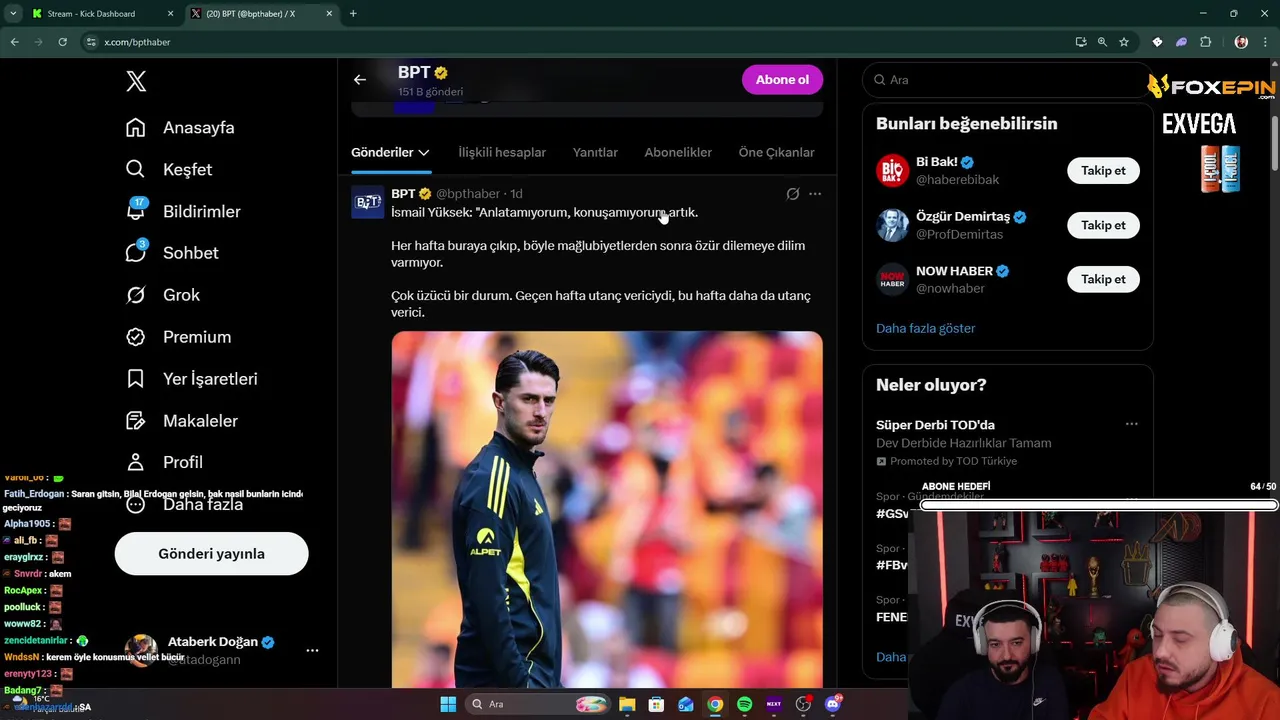Image resolution: width=1280 pixels, height=720 pixels.
Task: Click site info icon in address bar
Action: (x=91, y=42)
